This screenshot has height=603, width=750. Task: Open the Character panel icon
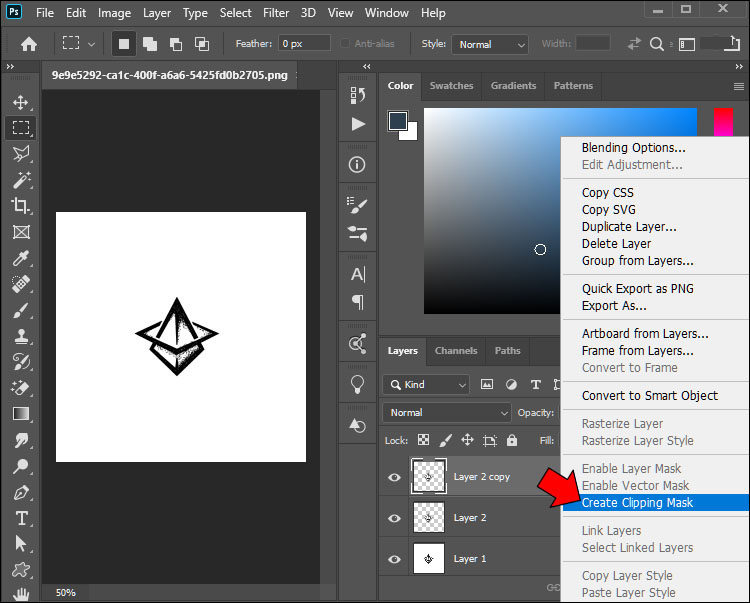click(358, 274)
